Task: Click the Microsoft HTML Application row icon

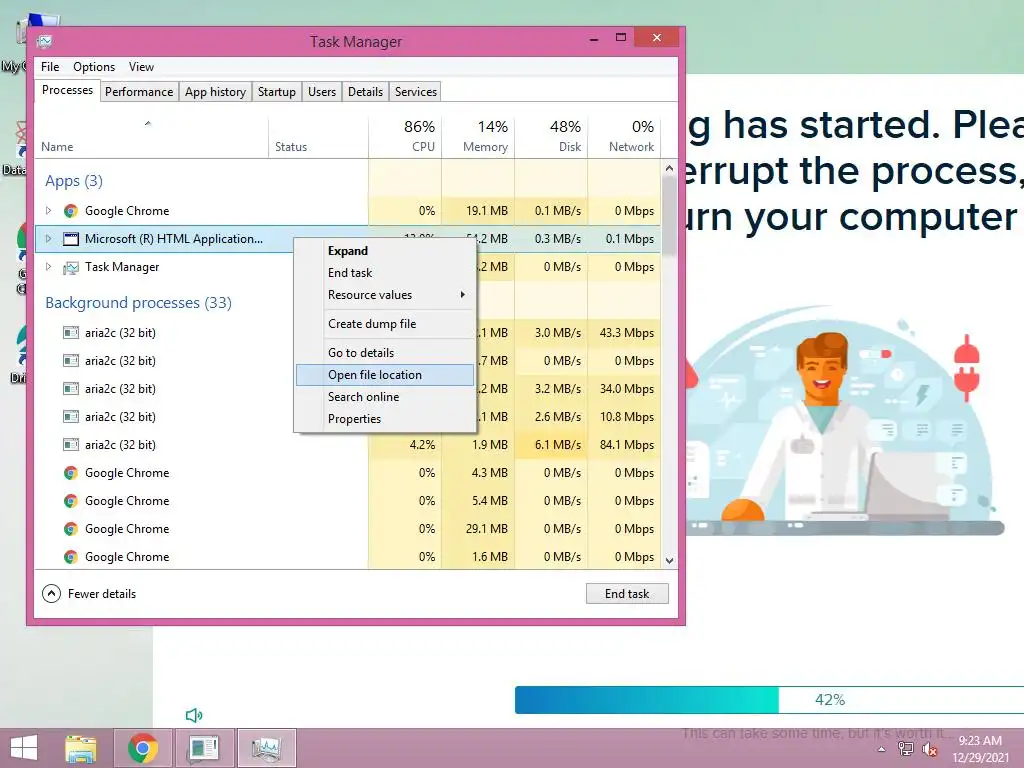Action: (x=71, y=239)
